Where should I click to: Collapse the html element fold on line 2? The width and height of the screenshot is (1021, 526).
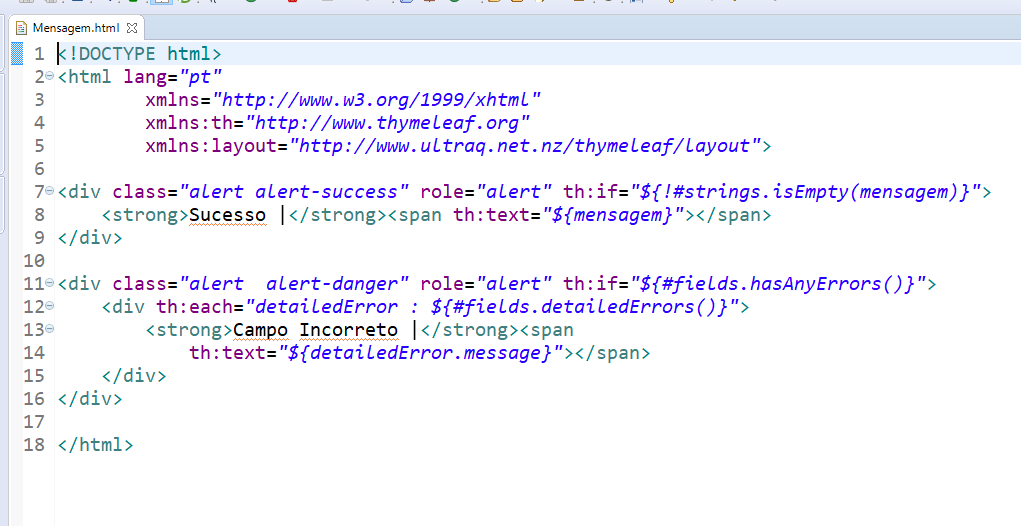point(50,76)
